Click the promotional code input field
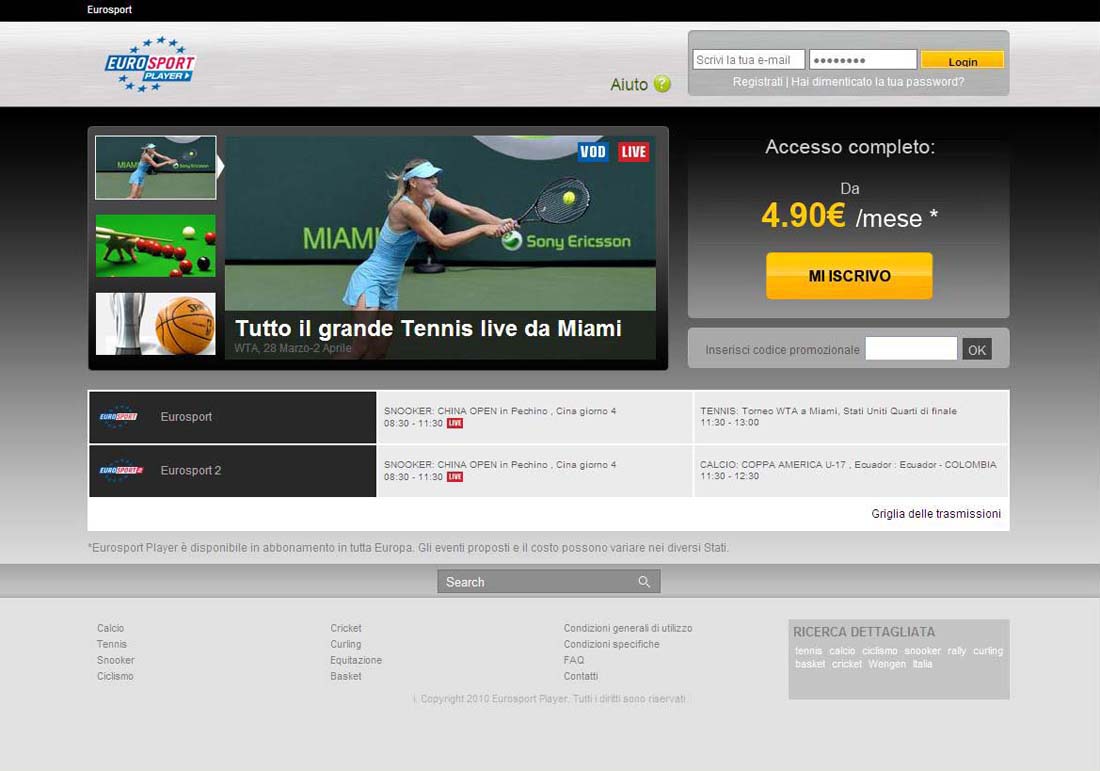This screenshot has width=1100, height=771. coord(911,349)
